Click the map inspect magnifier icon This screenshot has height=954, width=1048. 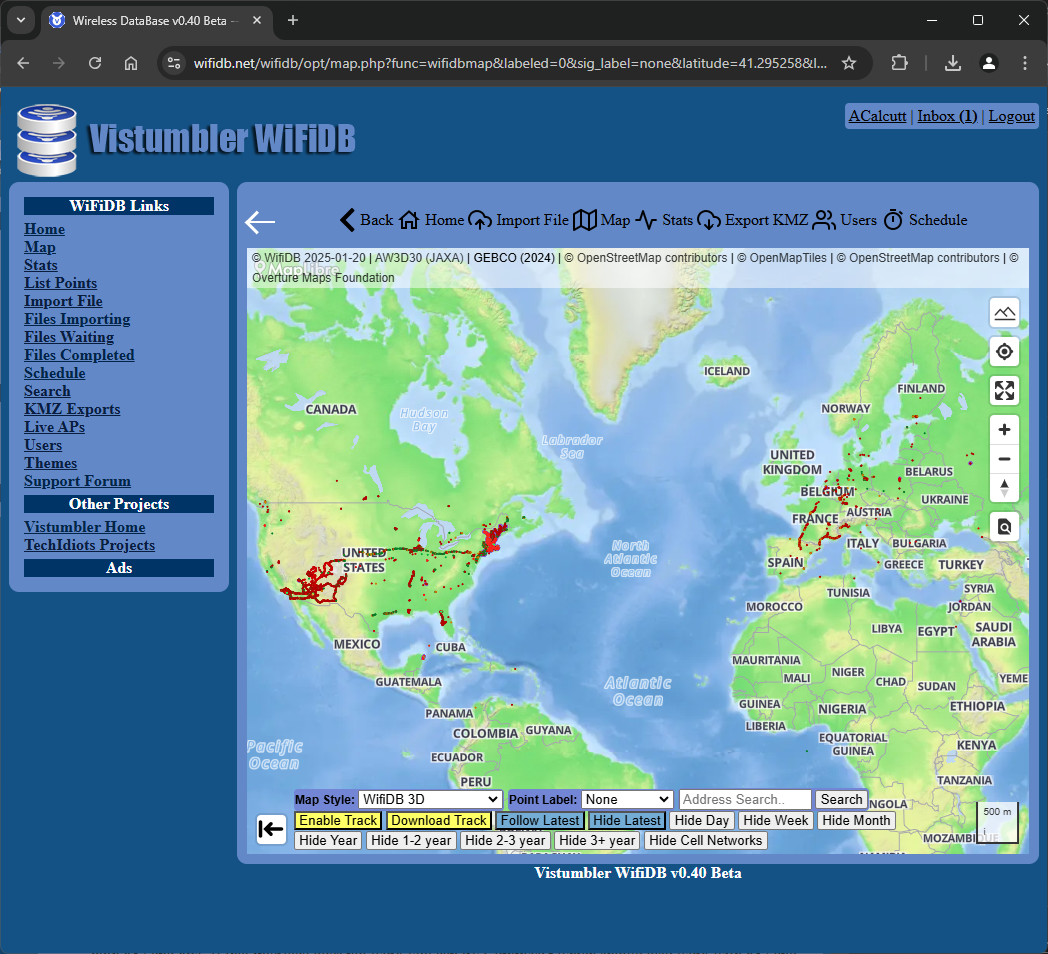click(x=1004, y=526)
